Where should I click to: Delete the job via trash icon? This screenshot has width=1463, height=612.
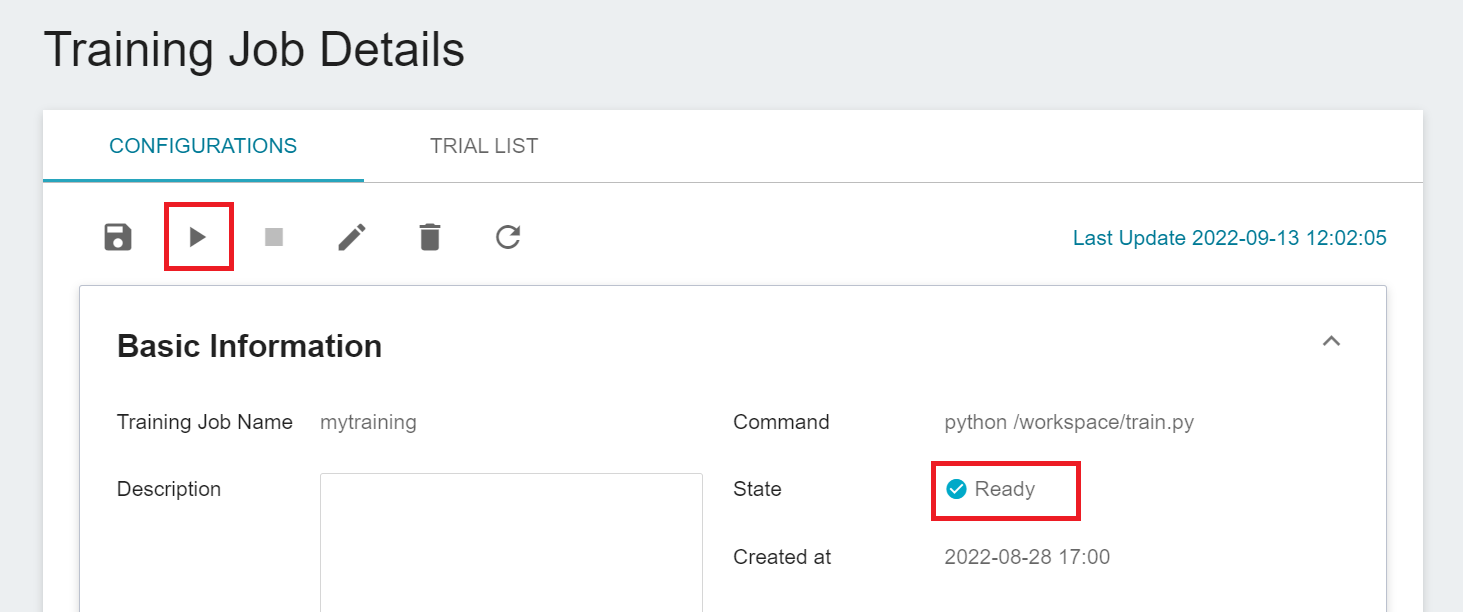[430, 237]
